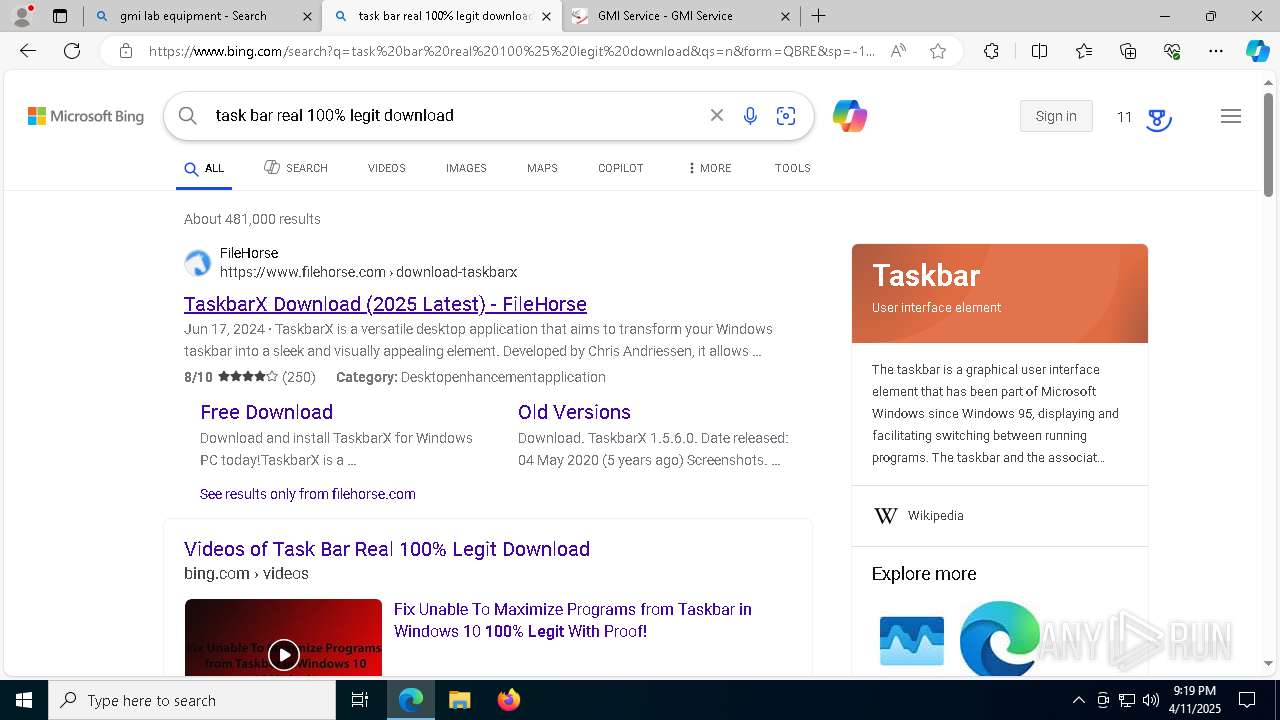Viewport: 1280px width, 720px height.
Task: Open the volume control in tray
Action: [1150, 700]
